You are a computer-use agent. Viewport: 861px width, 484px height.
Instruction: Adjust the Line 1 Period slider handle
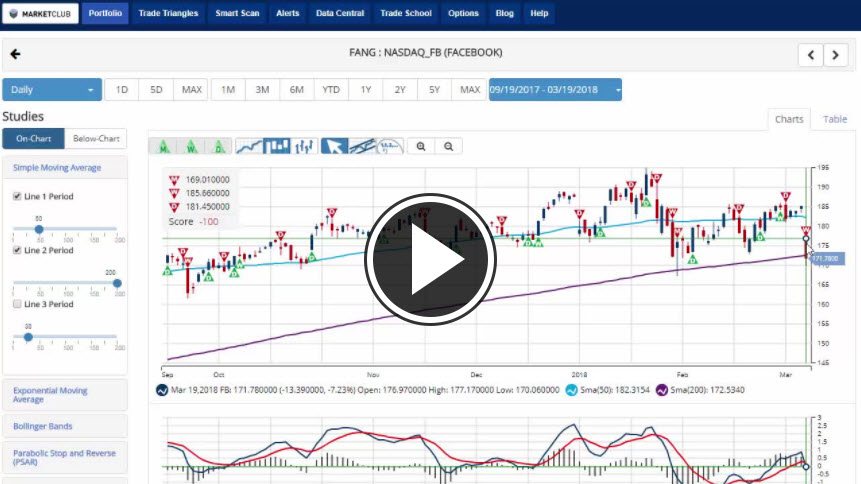click(x=39, y=229)
